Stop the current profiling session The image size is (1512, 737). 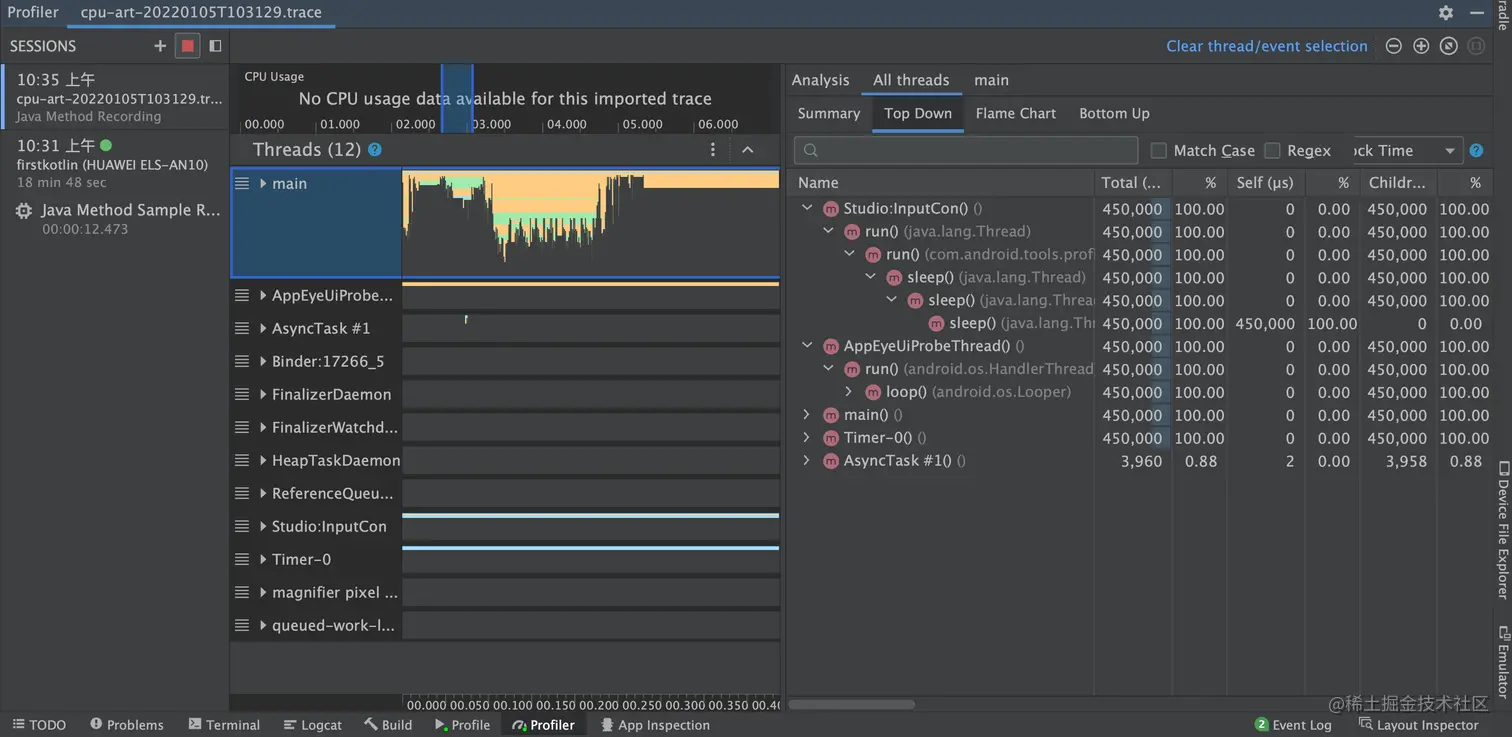pyautogui.click(x=187, y=46)
